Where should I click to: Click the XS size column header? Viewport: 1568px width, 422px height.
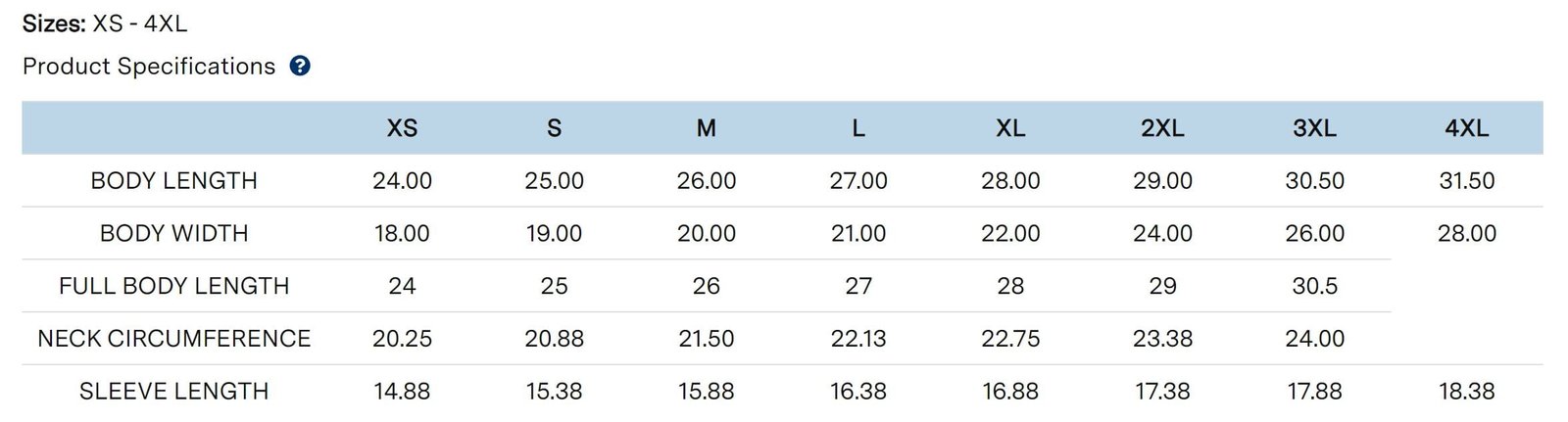pyautogui.click(x=402, y=128)
